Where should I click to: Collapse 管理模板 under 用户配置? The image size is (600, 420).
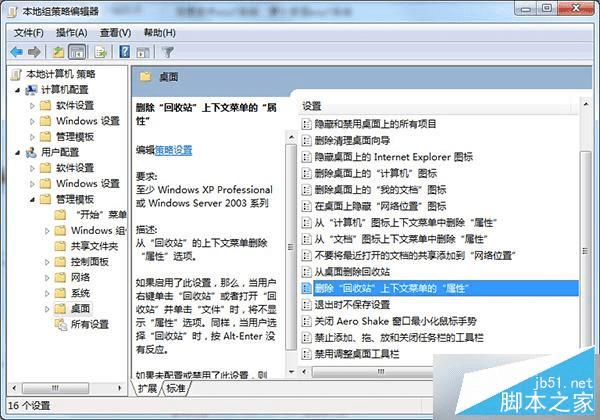[x=33, y=200]
